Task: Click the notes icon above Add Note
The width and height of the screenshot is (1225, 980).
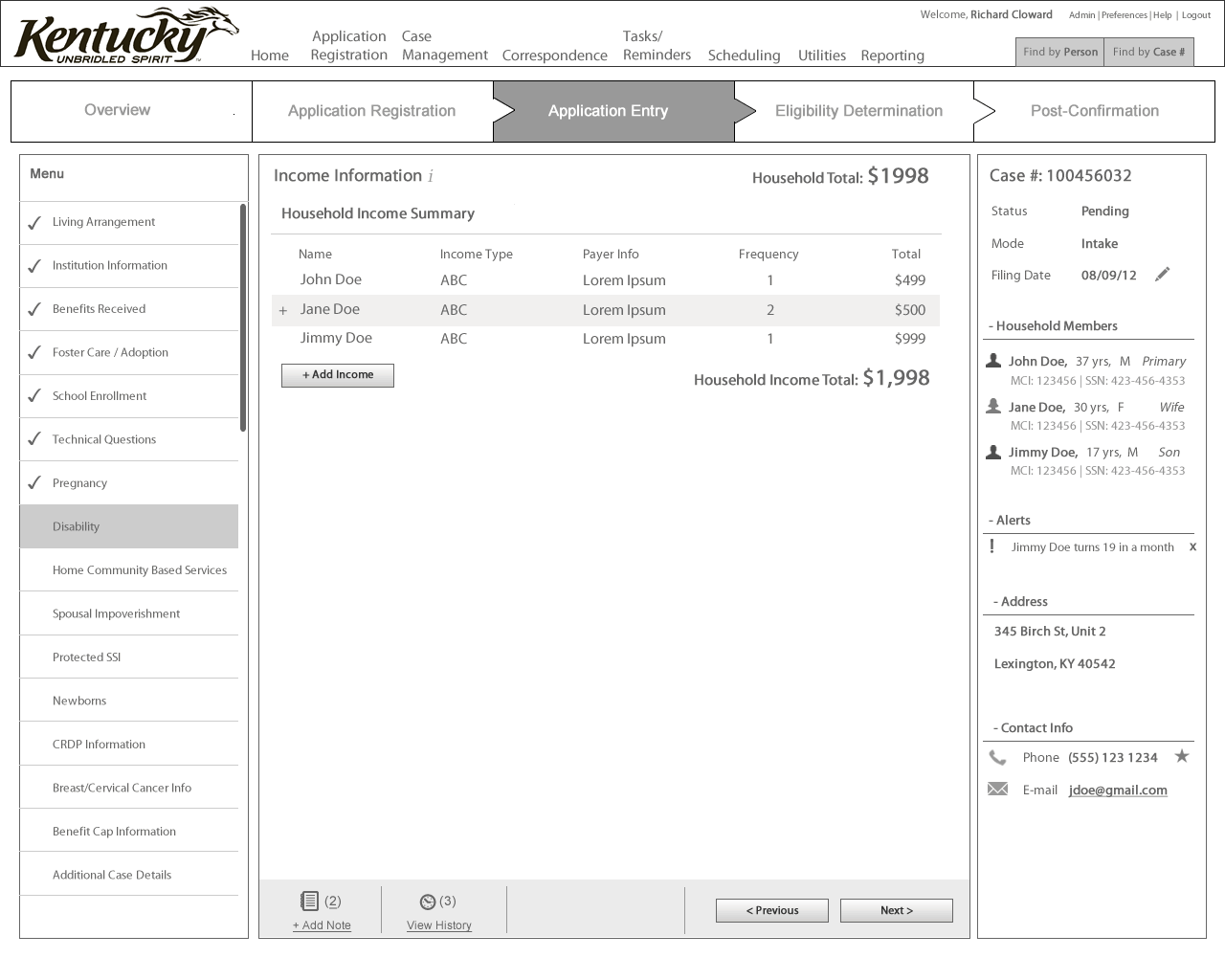Action: tap(309, 901)
